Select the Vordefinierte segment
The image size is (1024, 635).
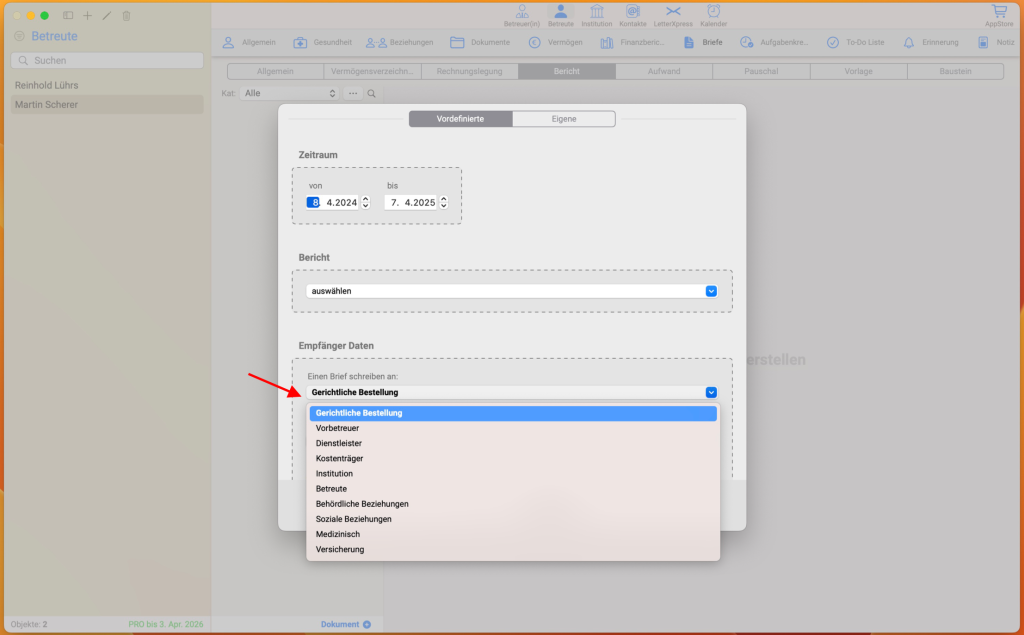460,119
